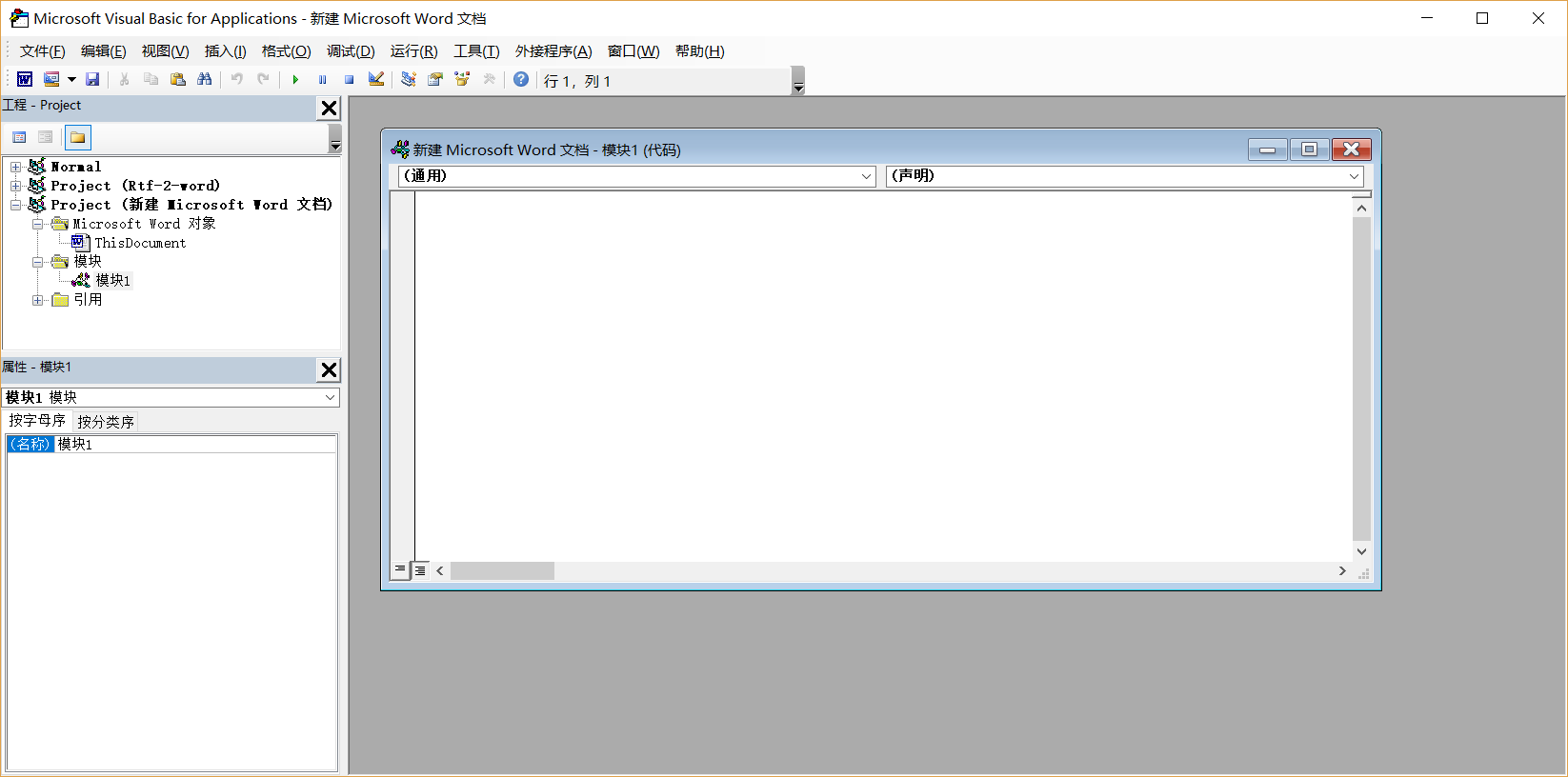Image resolution: width=1568 pixels, height=777 pixels.
Task: Switch to 按字母序 tab
Action: pyautogui.click(x=37, y=421)
